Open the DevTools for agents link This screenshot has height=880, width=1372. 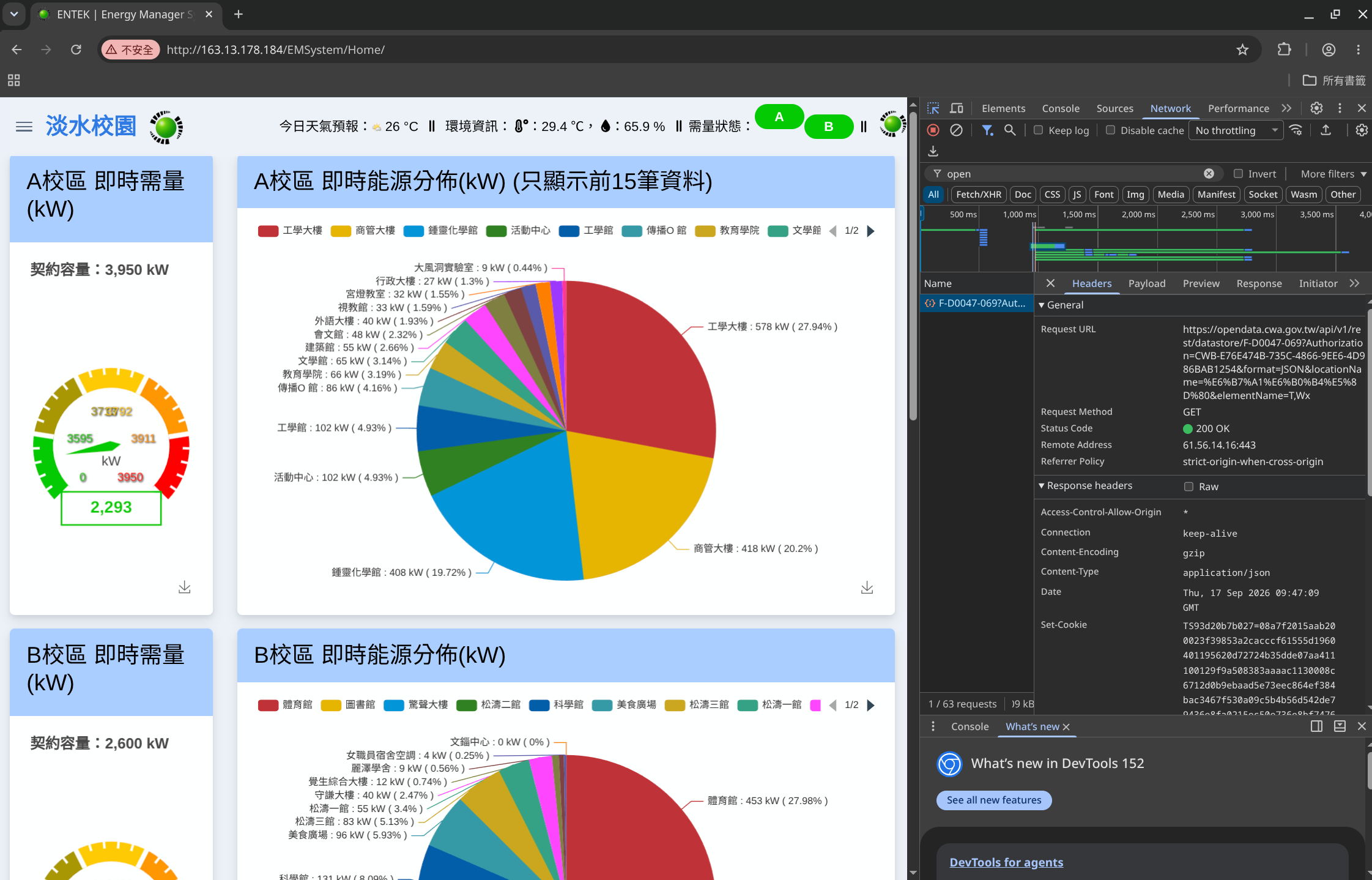(1006, 862)
